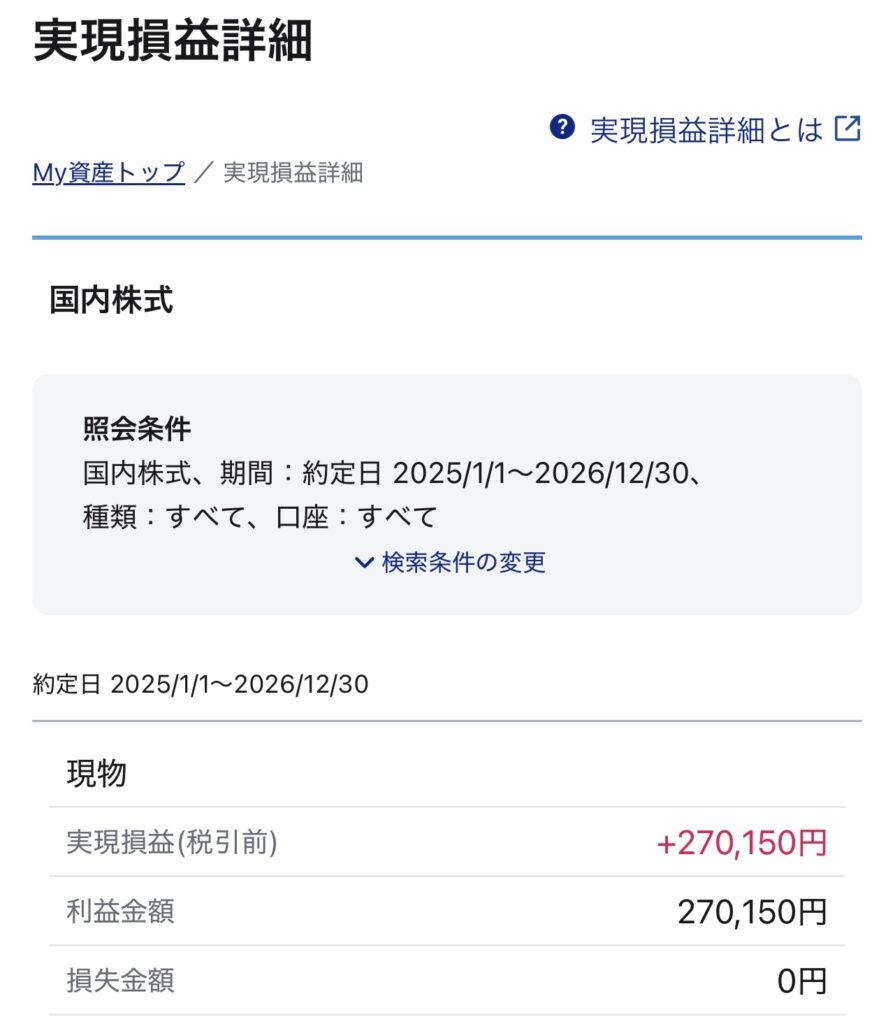Click the 実現損益詳細 page title heading
Screen dimensions: 895x1024
[x=173, y=42]
